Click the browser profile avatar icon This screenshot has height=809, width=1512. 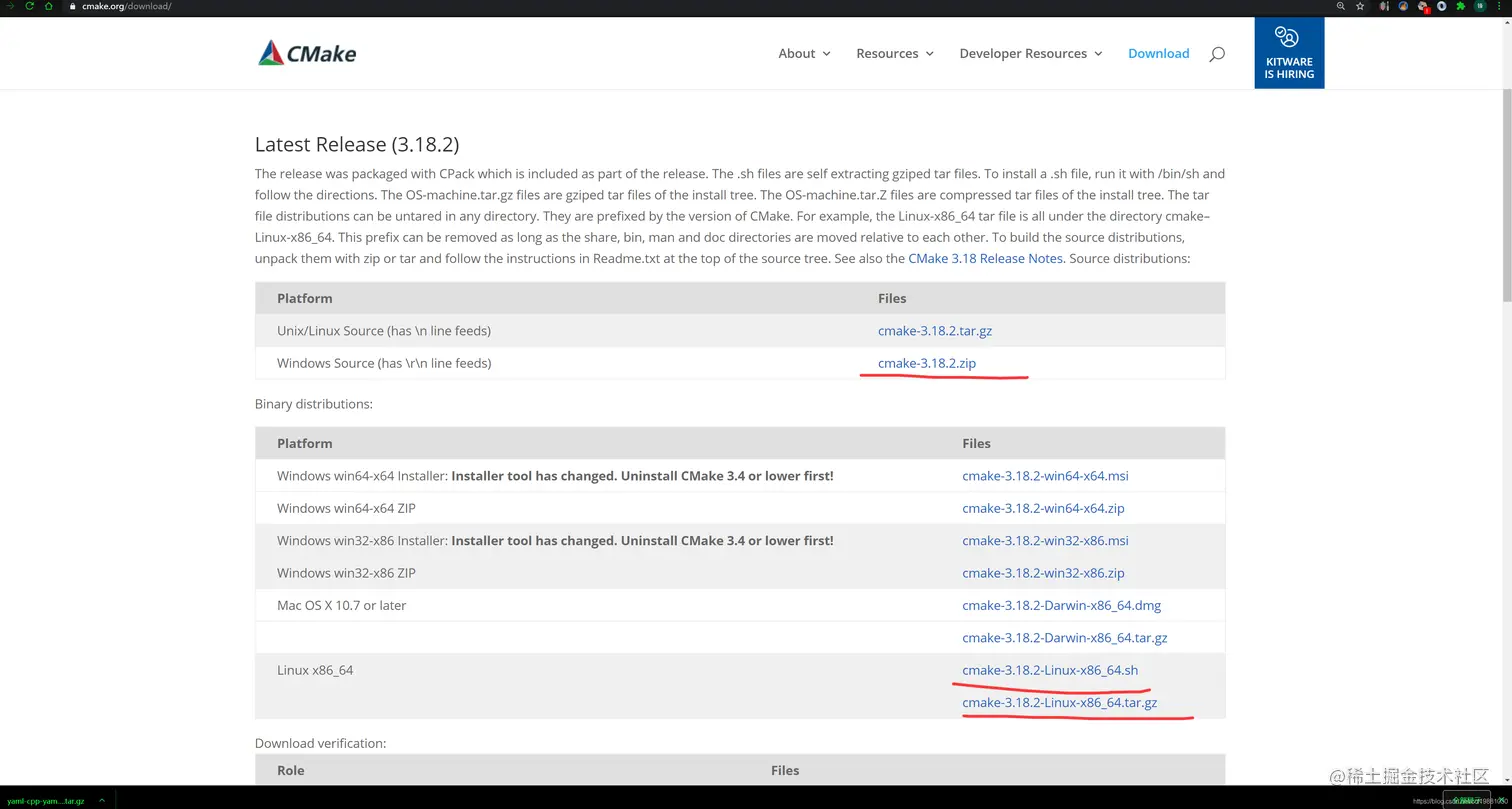pos(1480,6)
